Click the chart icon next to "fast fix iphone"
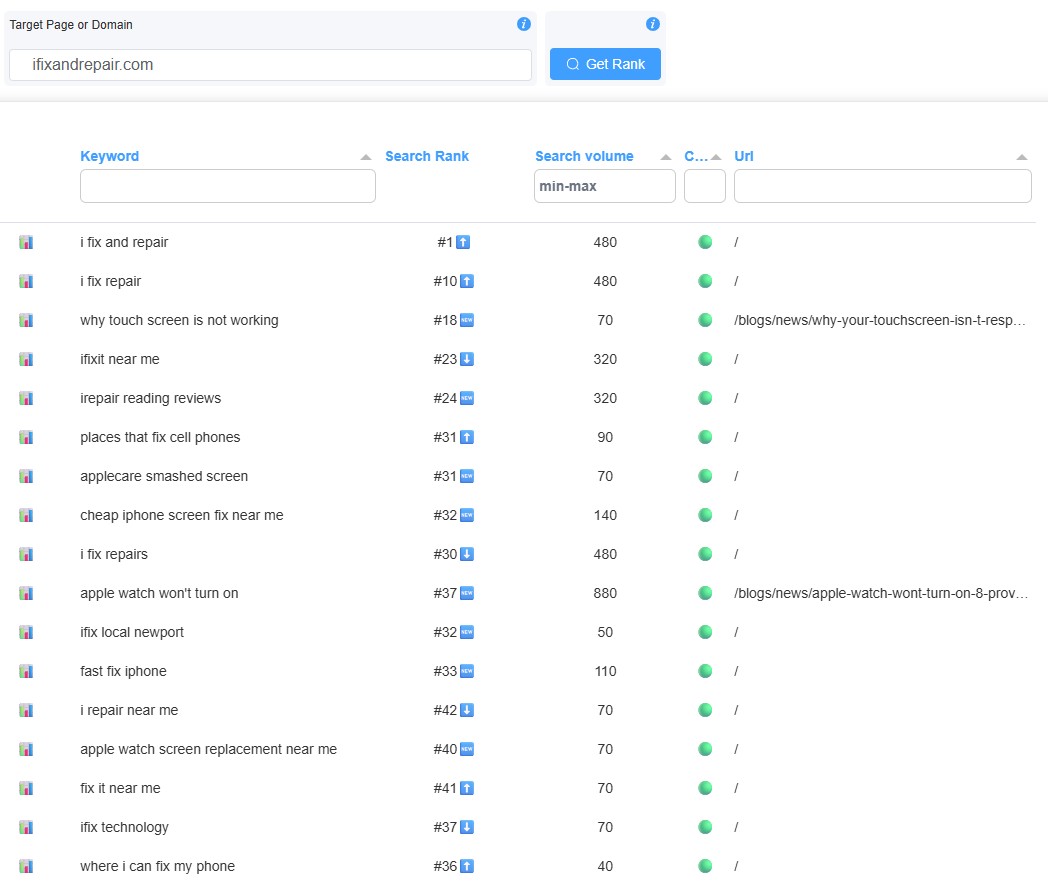This screenshot has height=883, width=1048. click(x=25, y=671)
